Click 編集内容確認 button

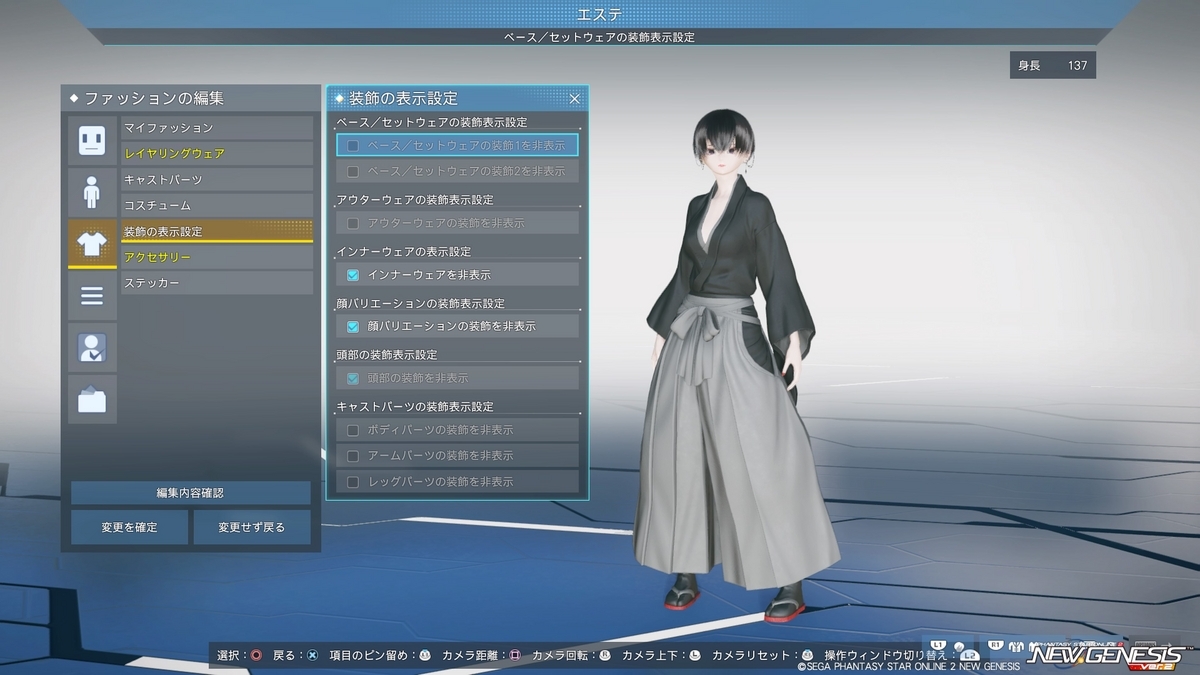pyautogui.click(x=190, y=493)
